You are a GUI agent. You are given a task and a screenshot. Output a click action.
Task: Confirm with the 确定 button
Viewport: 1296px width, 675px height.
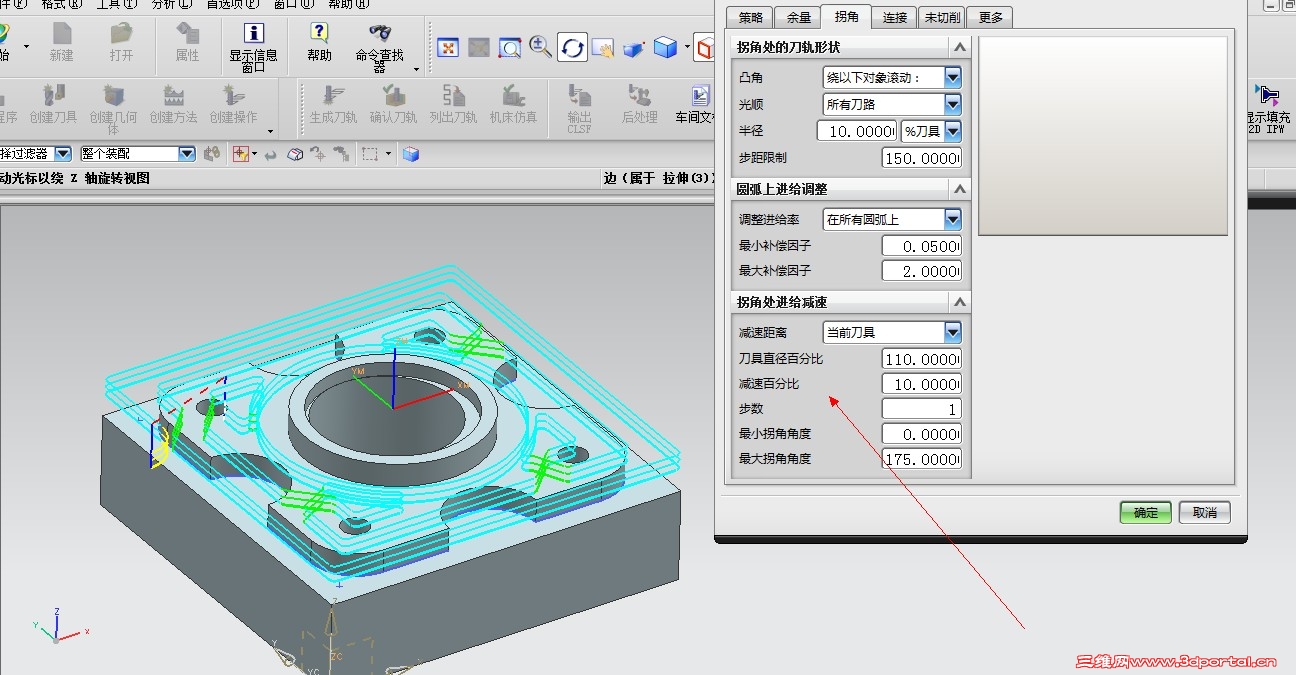pyautogui.click(x=1145, y=513)
